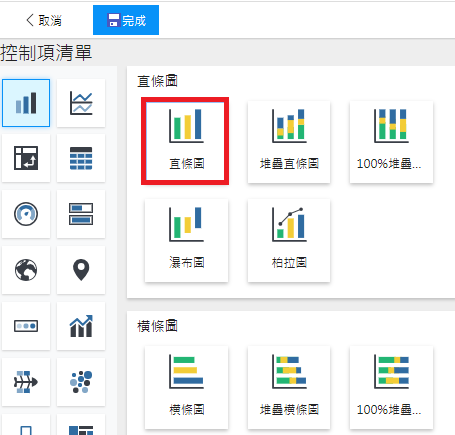Screen dimensions: 455x435
Task: Choose the 直條圖 chart thumbnail
Action: click(x=185, y=141)
